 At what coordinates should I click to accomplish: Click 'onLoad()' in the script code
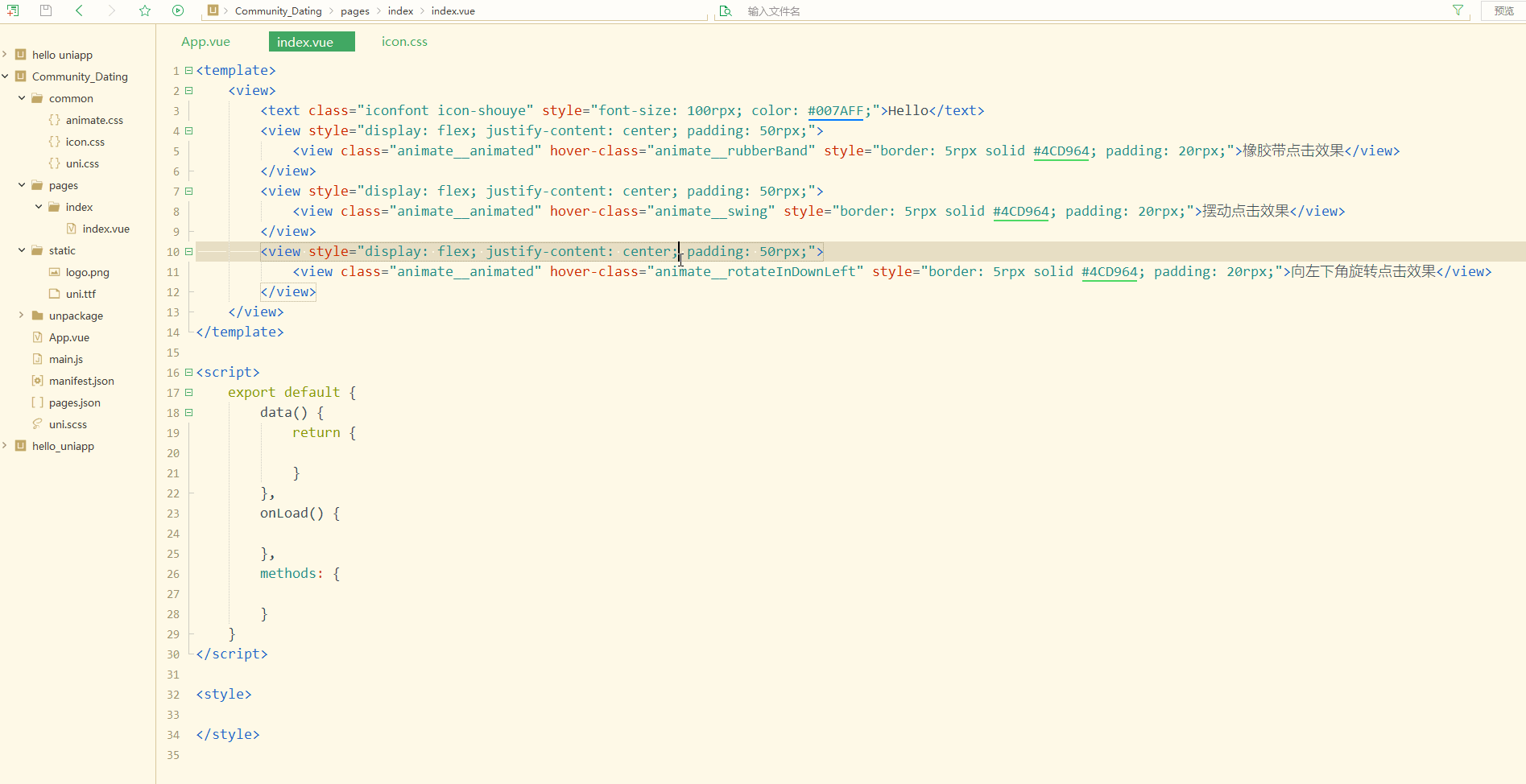point(292,514)
